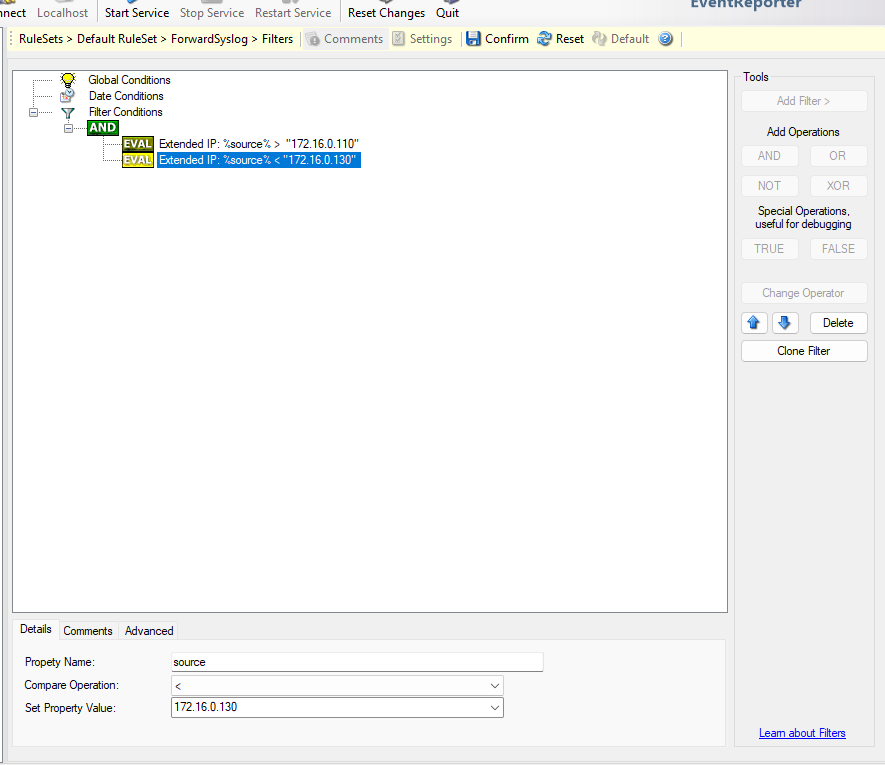Open the Set Property Value dropdown
The image size is (885, 765).
tap(494, 707)
